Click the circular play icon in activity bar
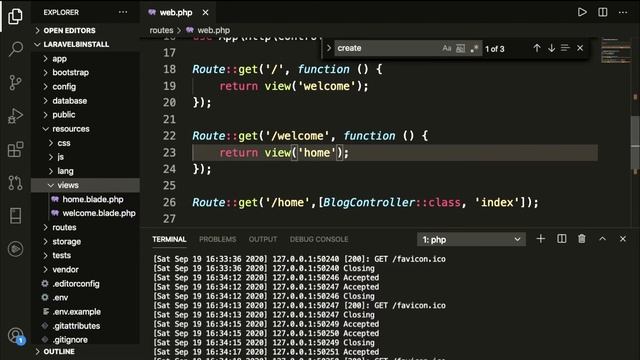The image size is (640, 360). coord(16,249)
